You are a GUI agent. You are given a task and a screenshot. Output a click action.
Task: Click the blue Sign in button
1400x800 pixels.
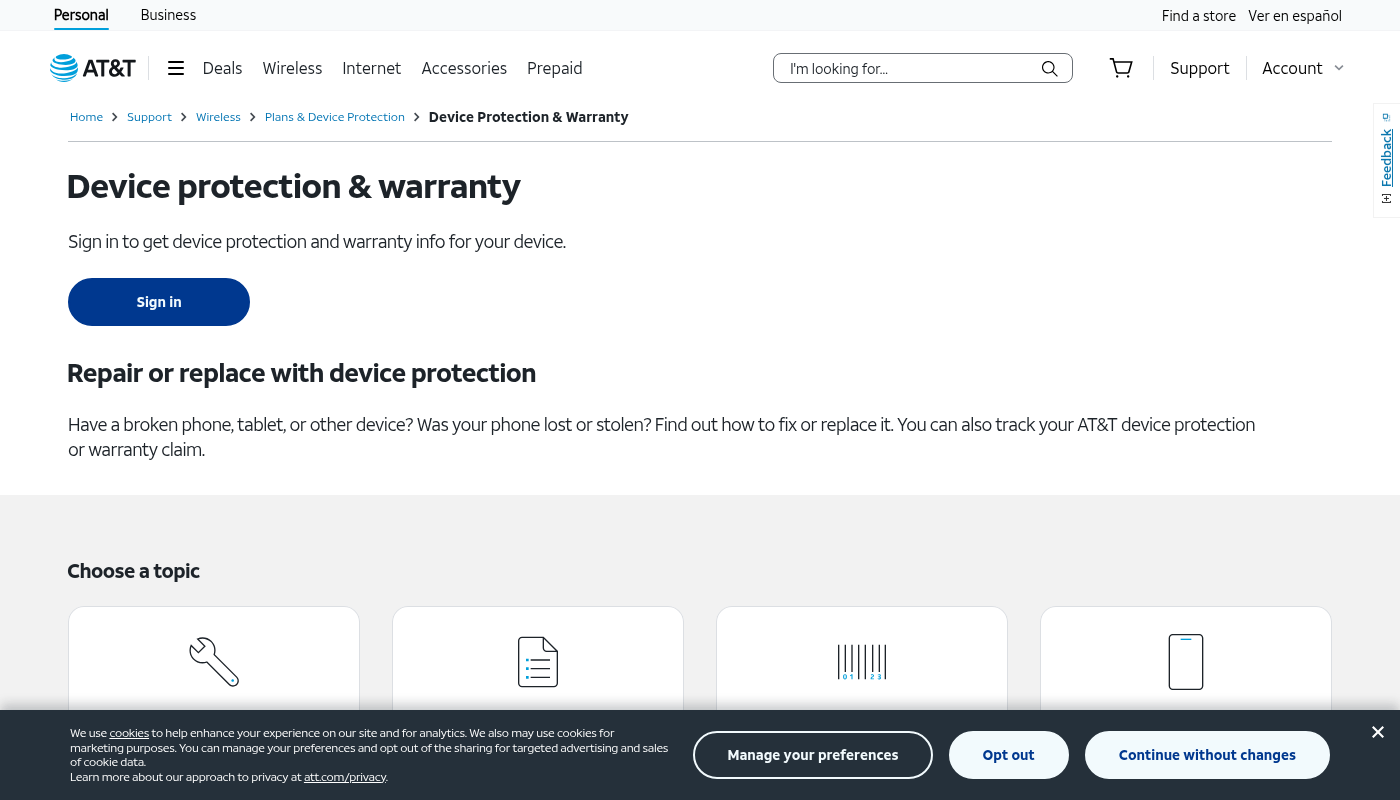pos(159,302)
